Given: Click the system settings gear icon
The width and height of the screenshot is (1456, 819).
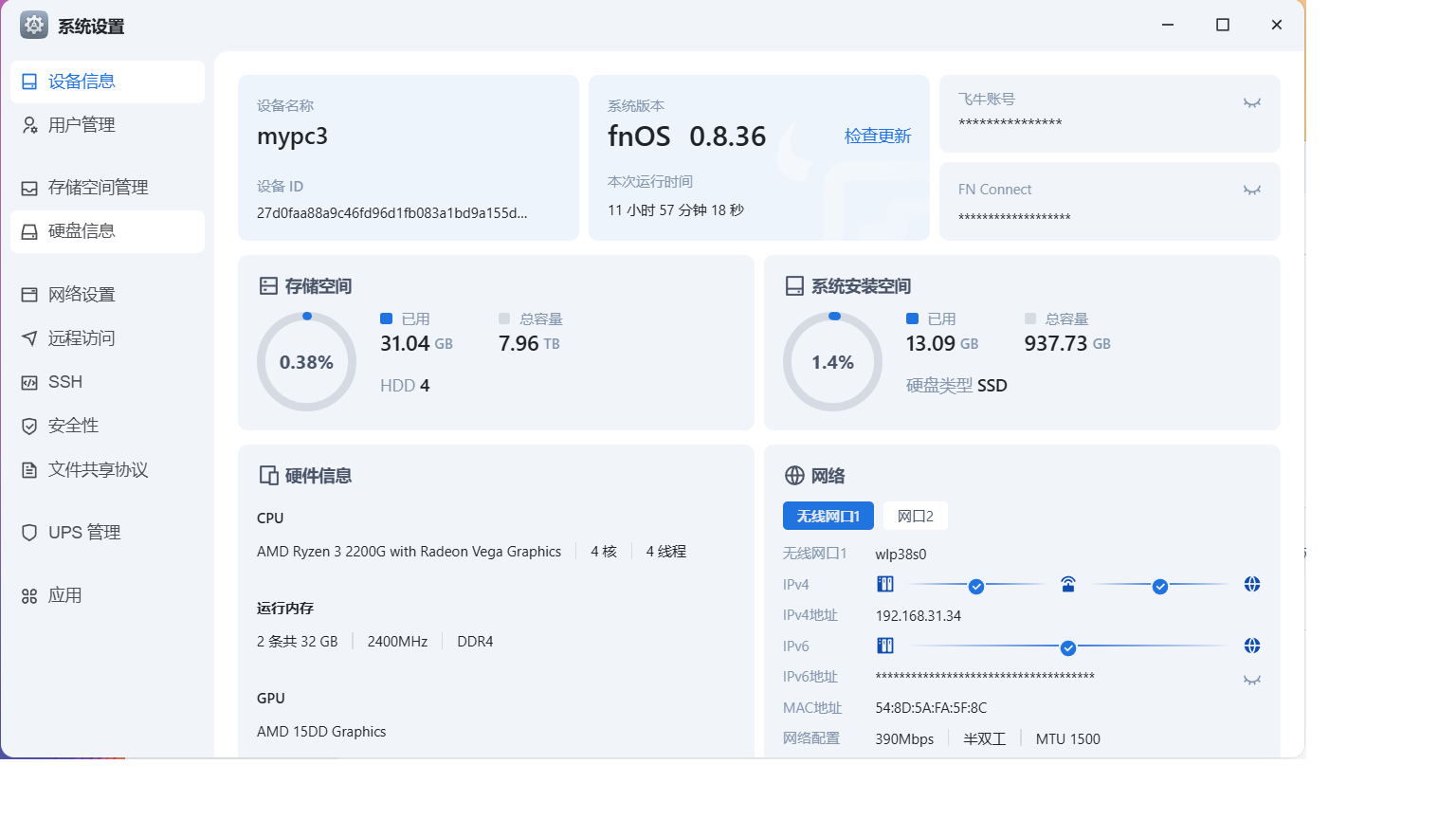Looking at the screenshot, I should [x=34, y=26].
